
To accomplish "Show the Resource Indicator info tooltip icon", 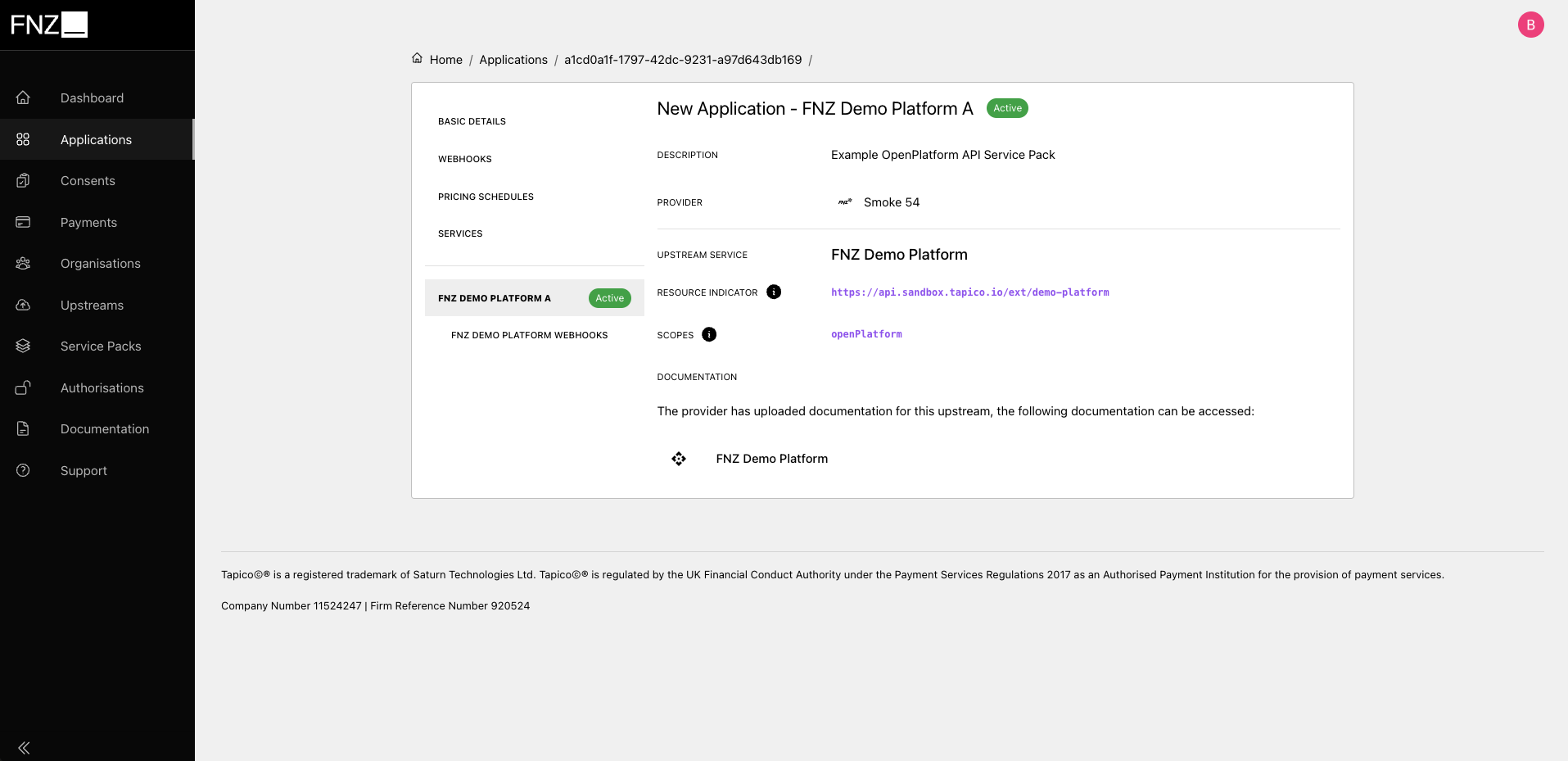I will 774,292.
